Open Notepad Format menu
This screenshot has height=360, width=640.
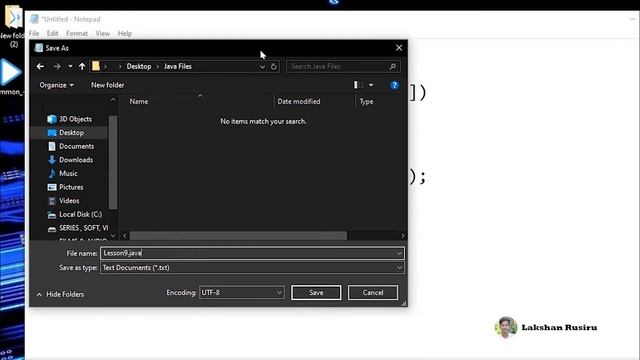[77, 33]
